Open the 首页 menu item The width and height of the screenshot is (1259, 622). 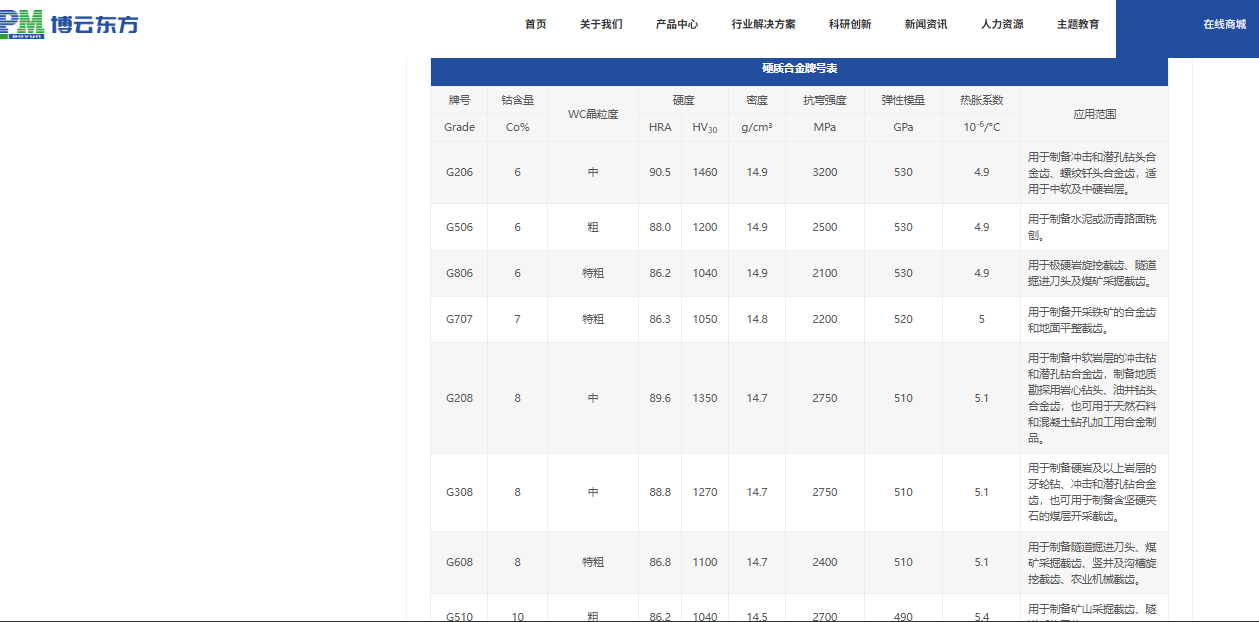(x=536, y=24)
